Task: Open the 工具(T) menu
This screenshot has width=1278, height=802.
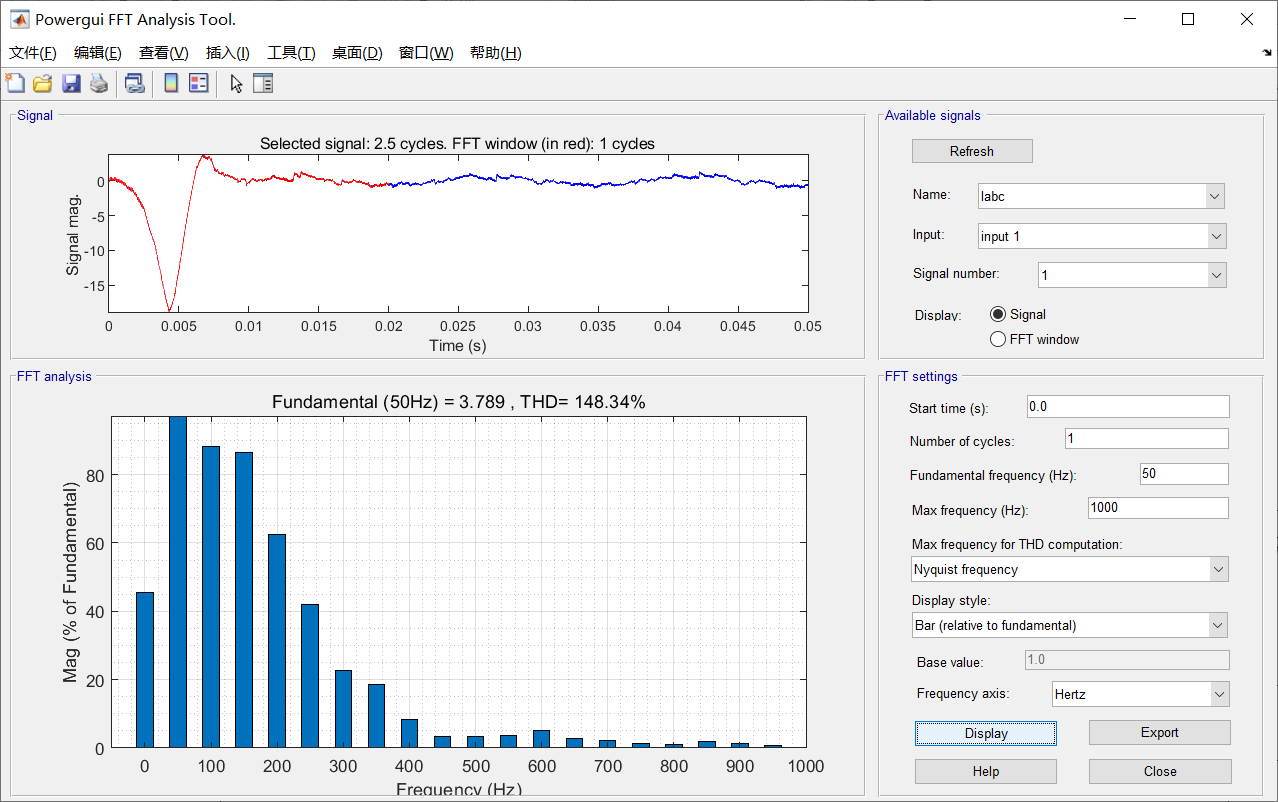Action: 291,53
